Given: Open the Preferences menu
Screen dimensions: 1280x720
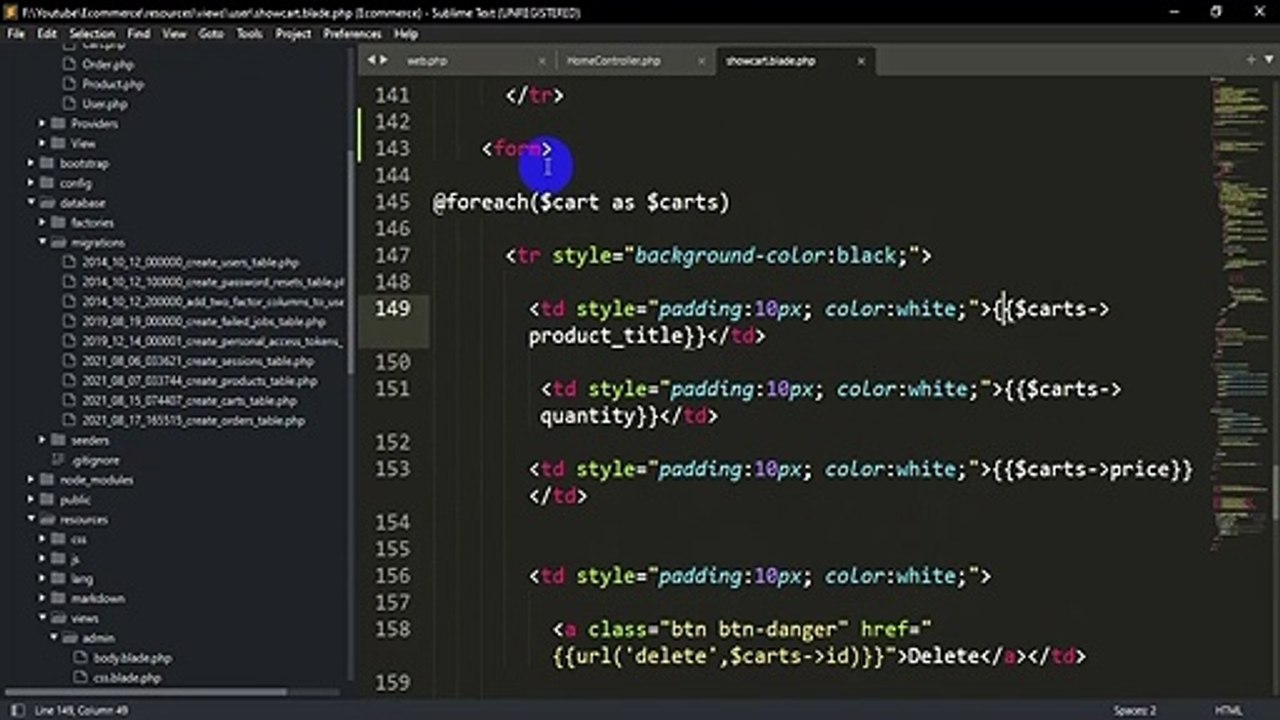Looking at the screenshot, I should click(x=352, y=34).
